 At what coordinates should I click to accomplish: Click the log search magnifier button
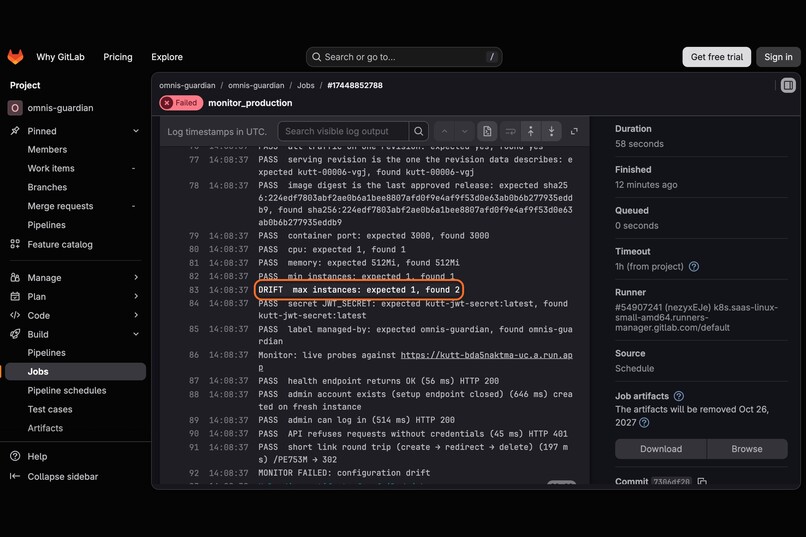tap(419, 132)
